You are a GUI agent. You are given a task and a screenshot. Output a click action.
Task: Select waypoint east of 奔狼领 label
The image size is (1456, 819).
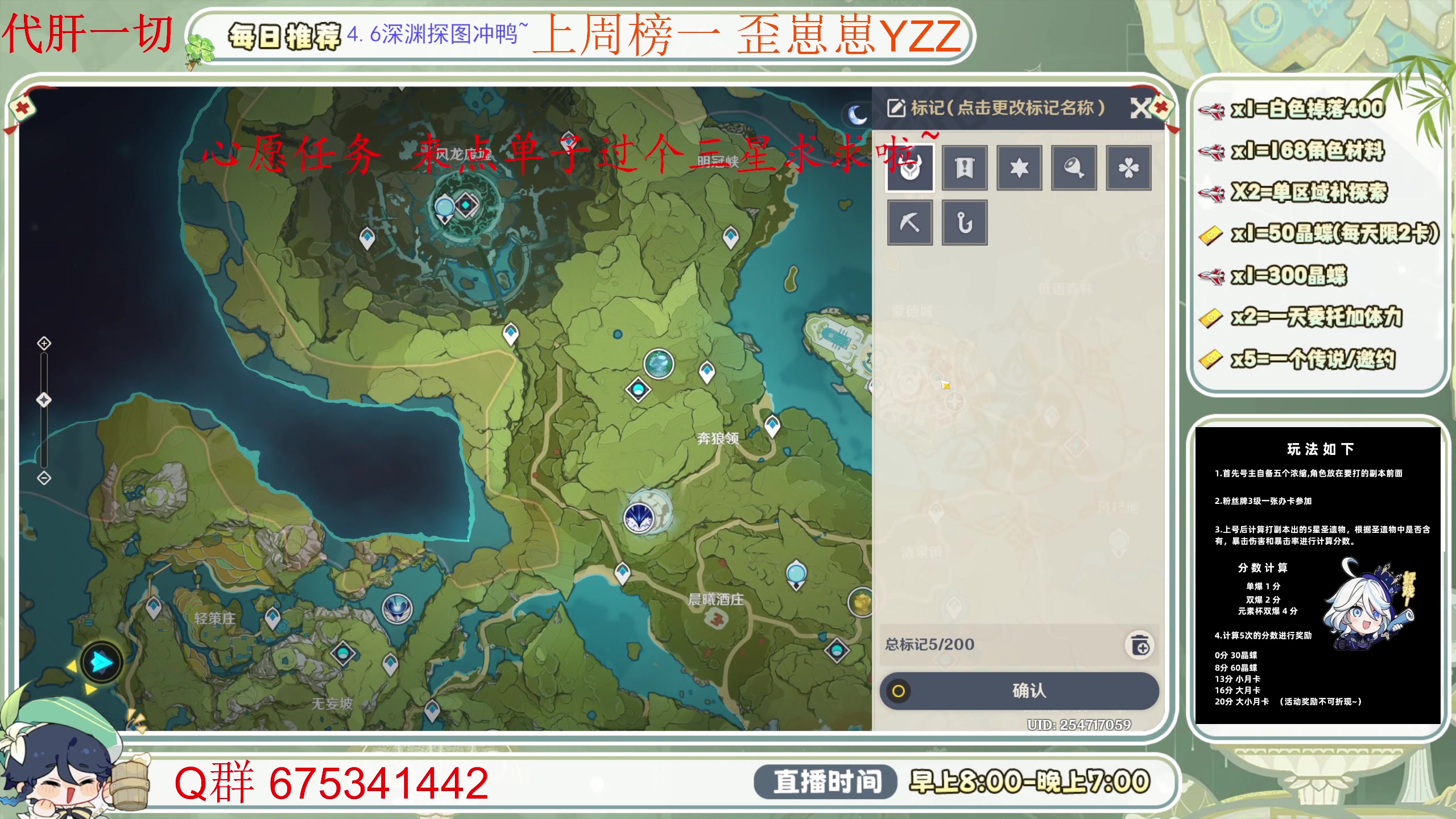coord(772,426)
